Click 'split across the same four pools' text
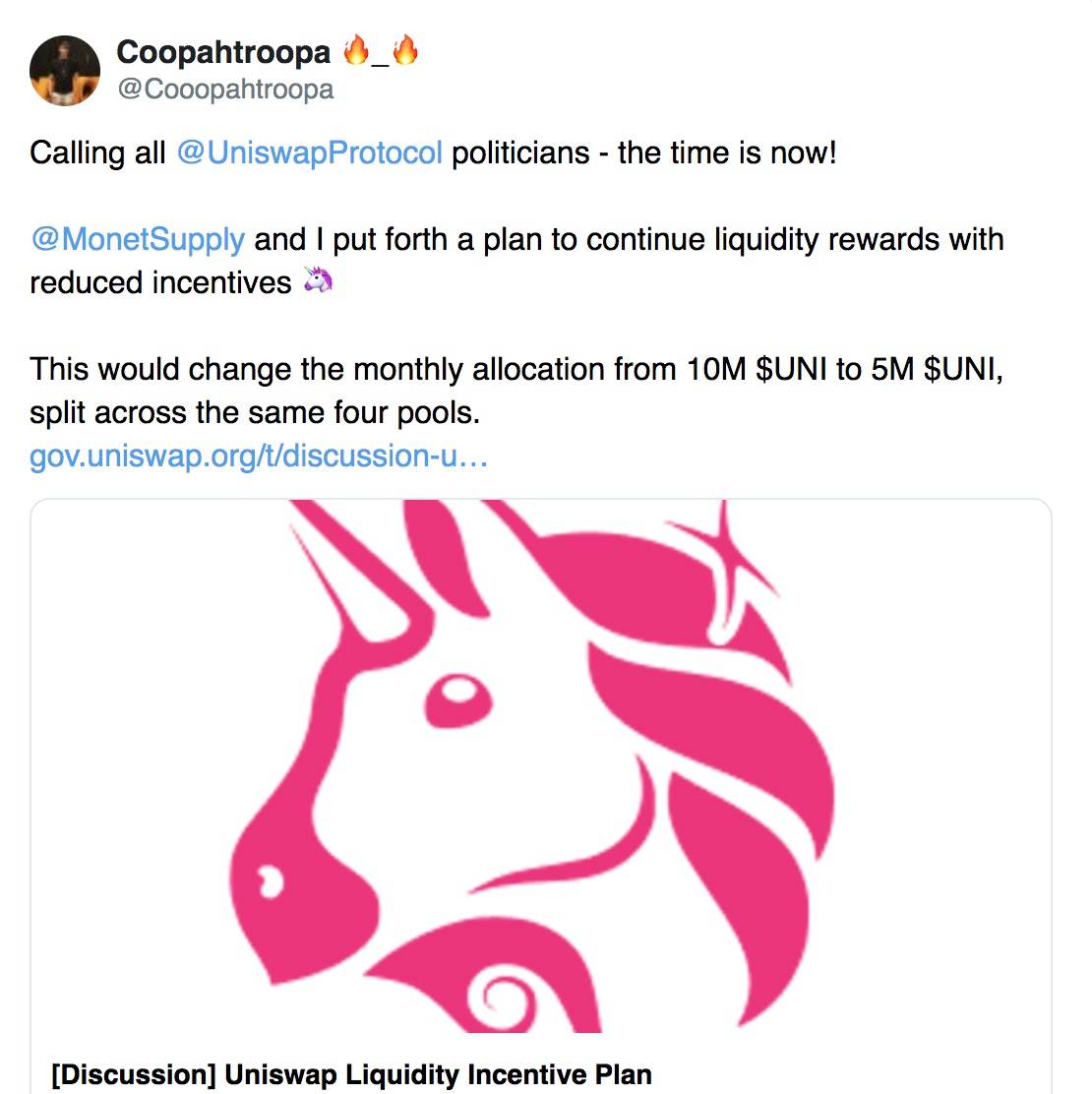 point(254,412)
